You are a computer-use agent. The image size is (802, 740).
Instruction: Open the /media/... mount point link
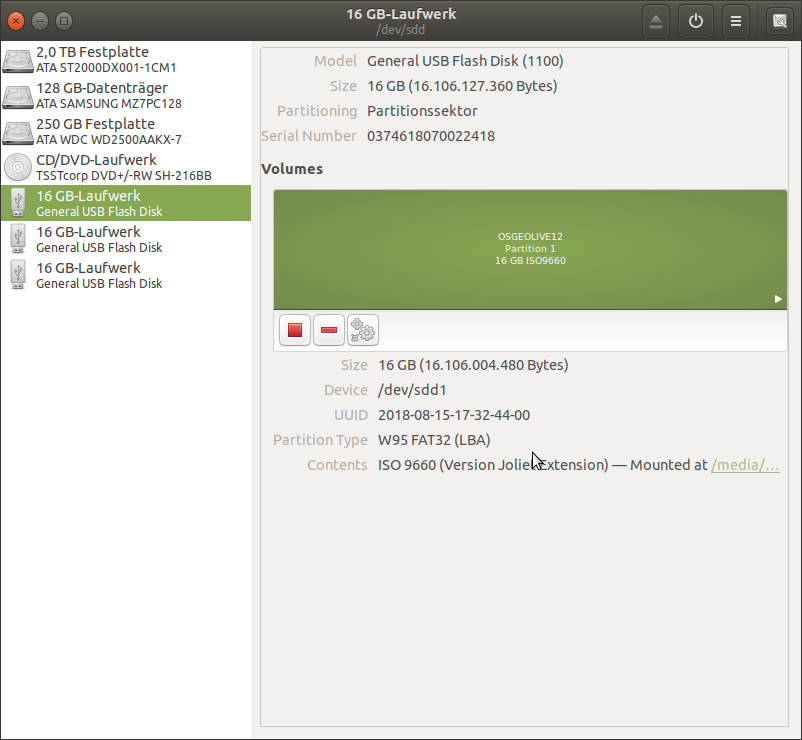(x=745, y=465)
